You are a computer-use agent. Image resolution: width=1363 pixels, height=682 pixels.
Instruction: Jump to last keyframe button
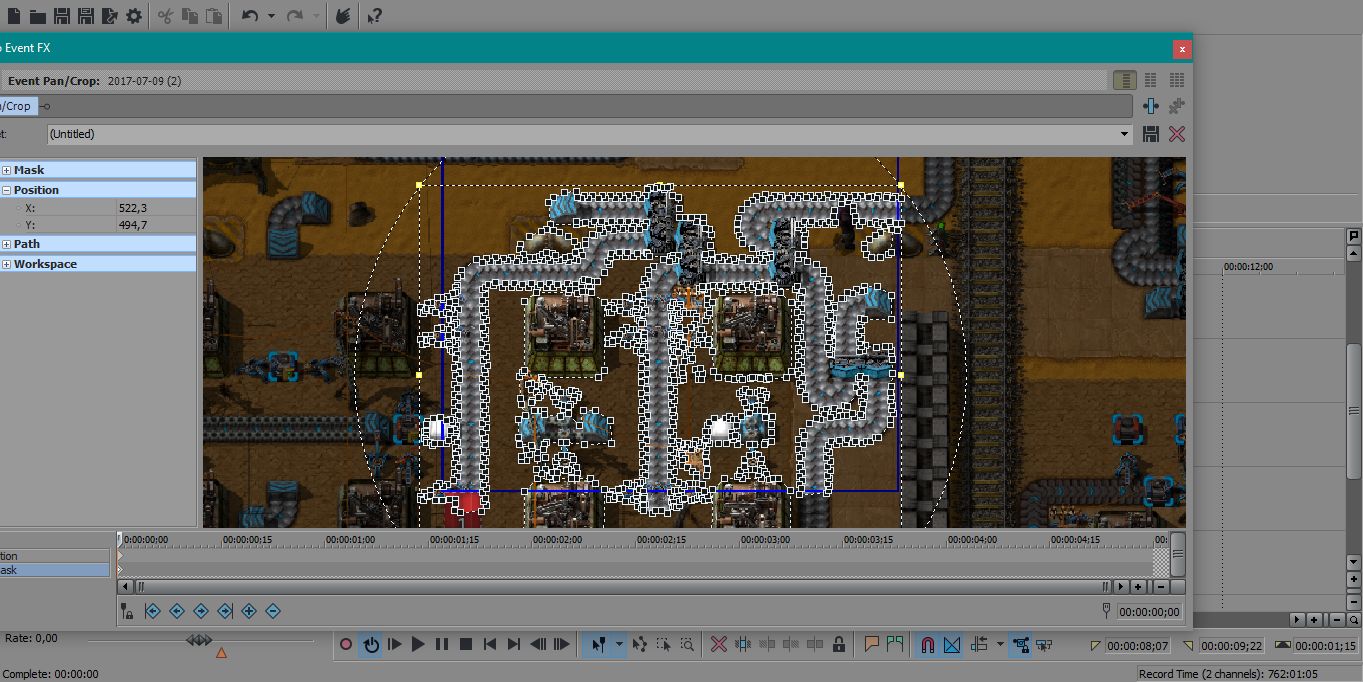tap(225, 610)
